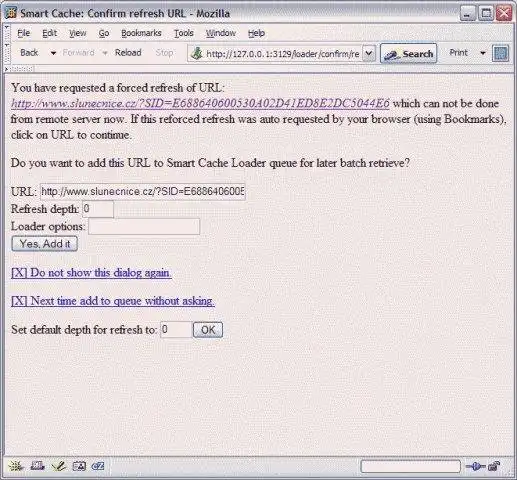This screenshot has width=517, height=480.
Task: Click the Mozilla throbber icon at toolbar right
Action: [500, 53]
